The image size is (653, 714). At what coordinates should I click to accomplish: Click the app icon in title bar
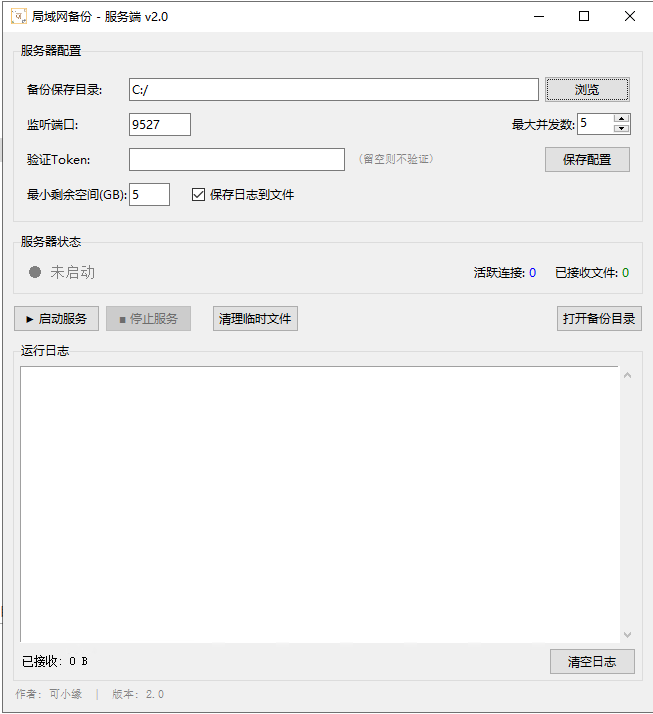coord(19,16)
